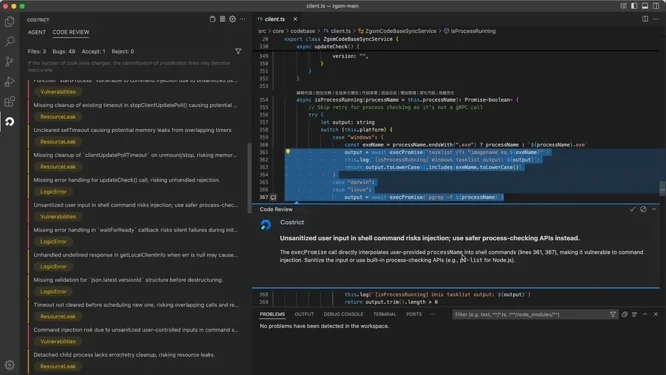666x375 pixels.
Task: Toggle secondary sidebar in title bar
Action: (656, 6)
